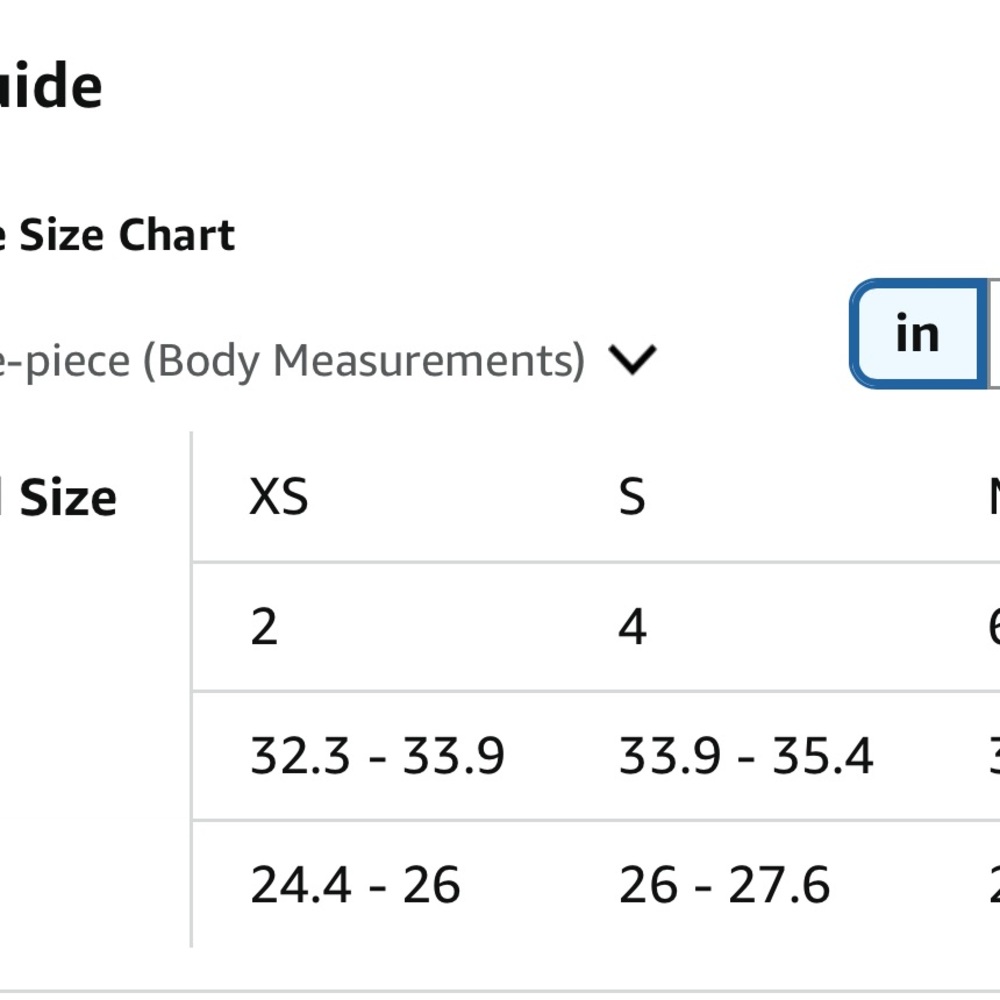The height and width of the screenshot is (1000, 1000).
Task: Click the 26 - 27.6 measurement cell
Action: (724, 885)
